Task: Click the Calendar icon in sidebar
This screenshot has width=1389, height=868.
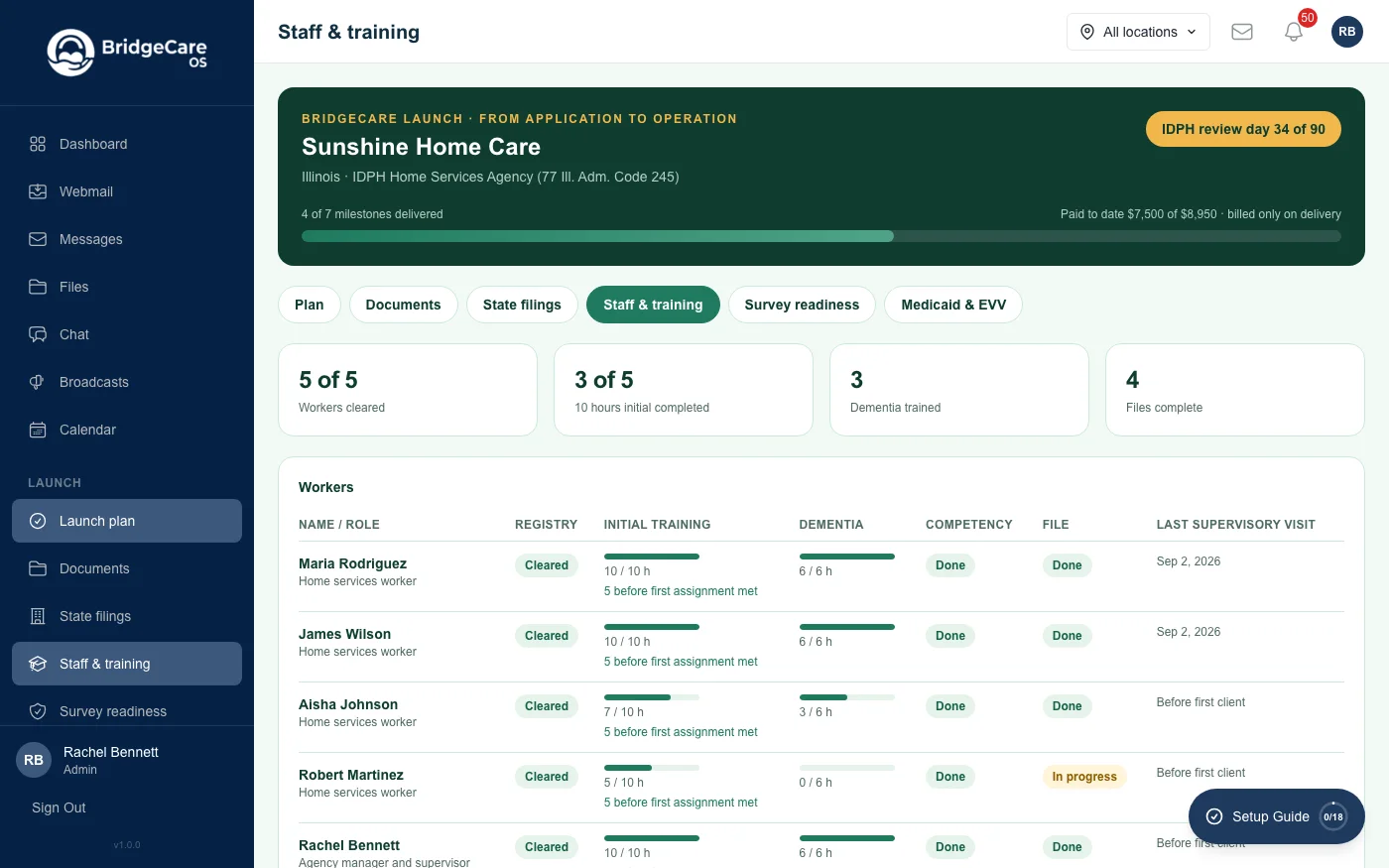Action: (38, 430)
